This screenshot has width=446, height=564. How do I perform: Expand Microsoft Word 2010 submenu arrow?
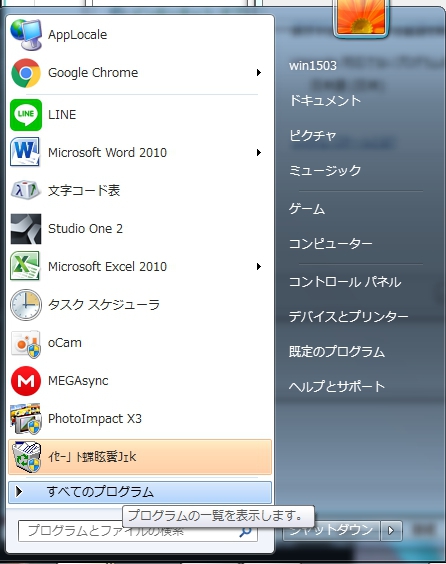coord(259,153)
